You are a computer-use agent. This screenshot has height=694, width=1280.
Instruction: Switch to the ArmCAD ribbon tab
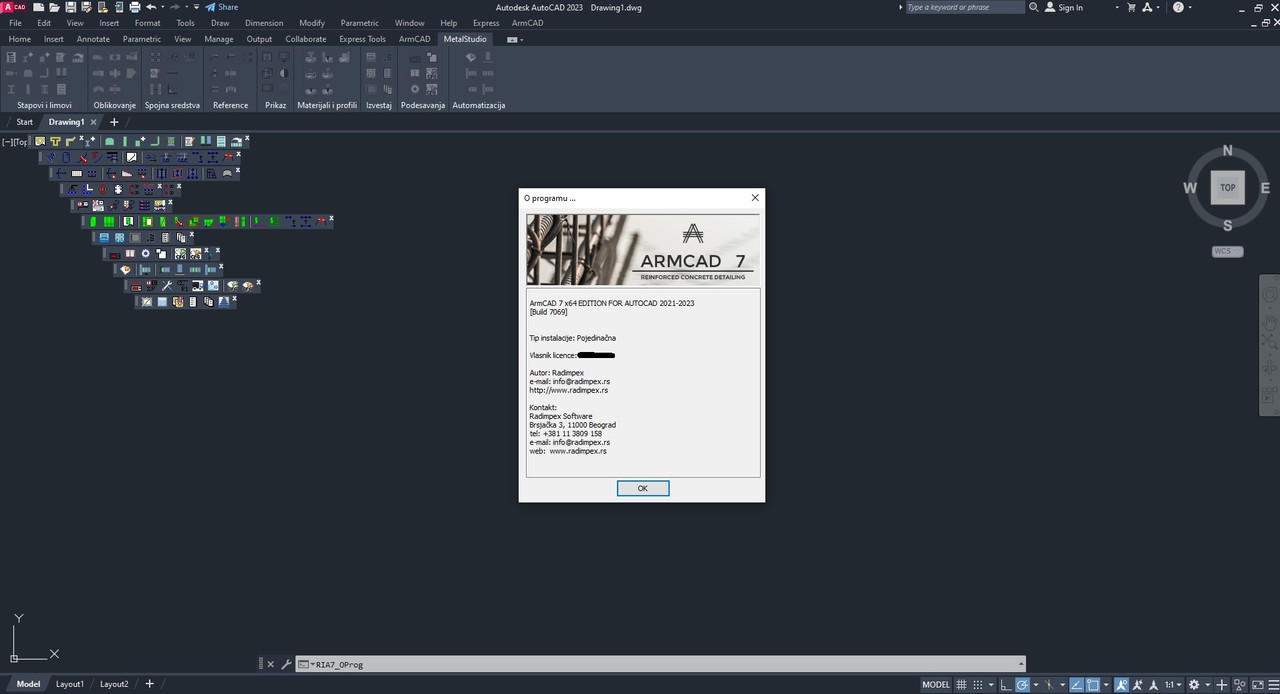[414, 39]
